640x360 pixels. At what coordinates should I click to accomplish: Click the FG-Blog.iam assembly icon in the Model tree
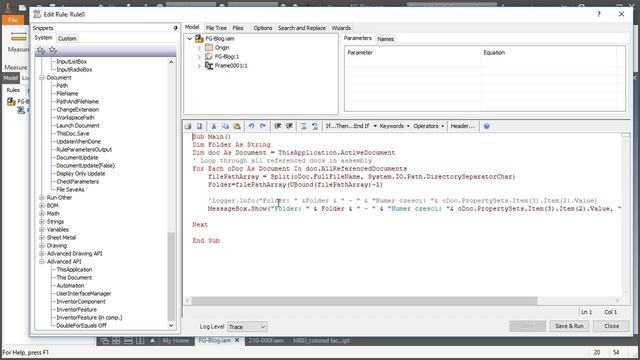(x=199, y=38)
